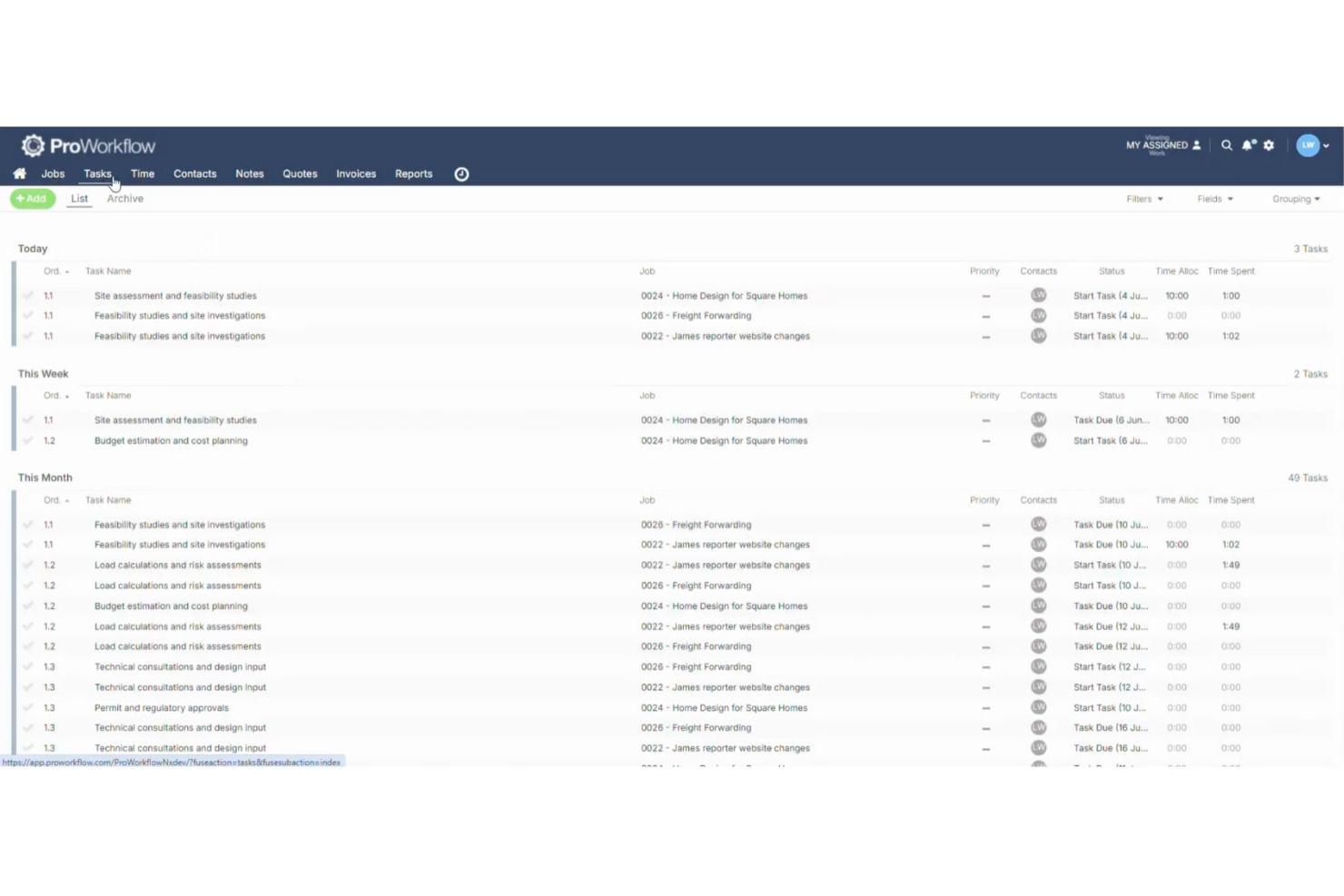Open the Invoices menu
Image resolution: width=1344 pixels, height=896 pixels.
[355, 173]
